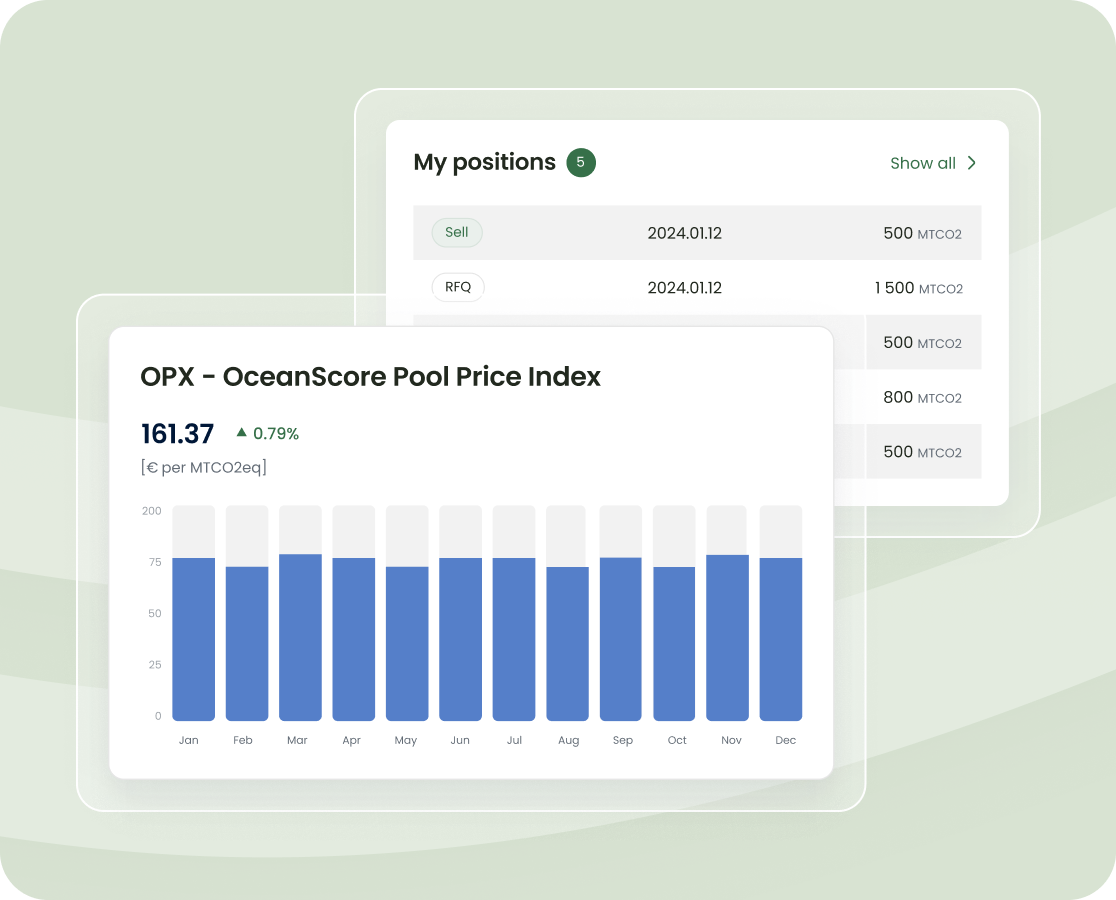1116x900 pixels.
Task: Select the August bar in price chart
Action: [x=567, y=643]
